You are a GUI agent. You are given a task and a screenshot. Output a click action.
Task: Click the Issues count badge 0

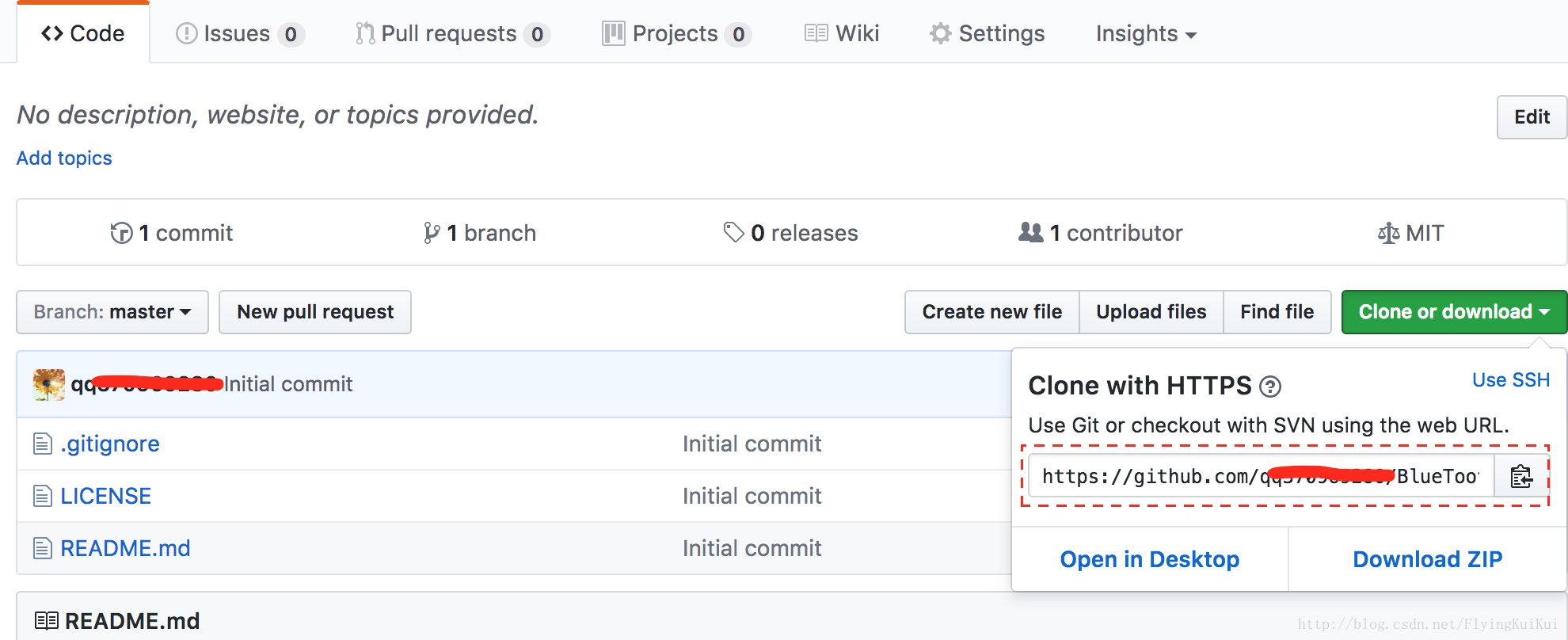point(291,34)
